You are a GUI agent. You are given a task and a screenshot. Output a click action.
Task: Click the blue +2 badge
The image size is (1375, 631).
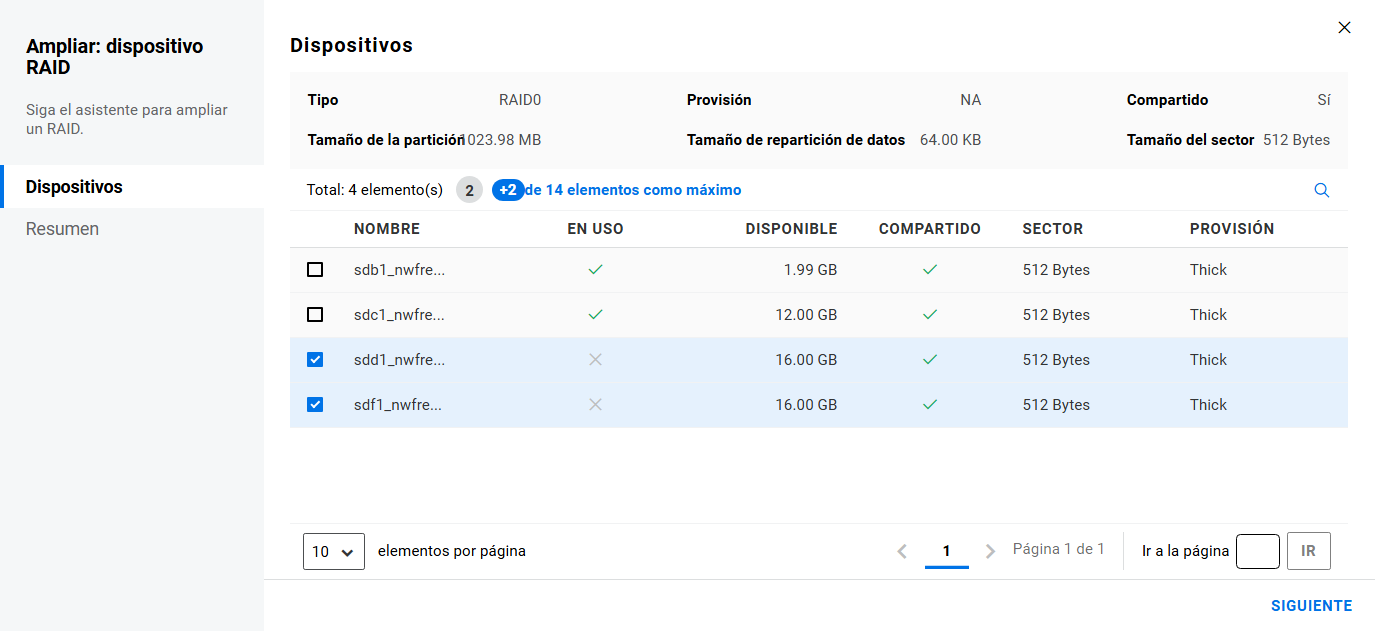point(508,190)
